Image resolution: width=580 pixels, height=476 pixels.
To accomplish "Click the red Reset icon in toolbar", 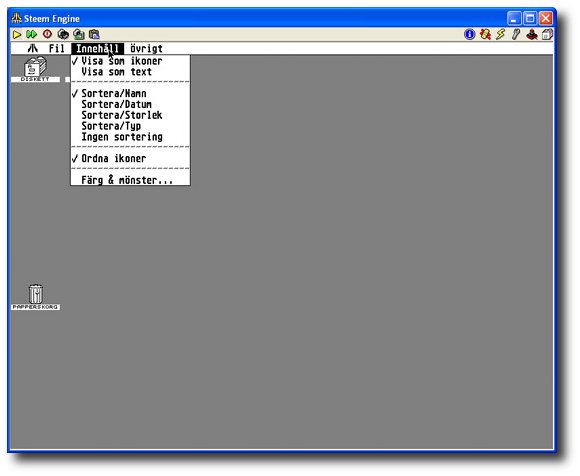I will click(x=47, y=34).
